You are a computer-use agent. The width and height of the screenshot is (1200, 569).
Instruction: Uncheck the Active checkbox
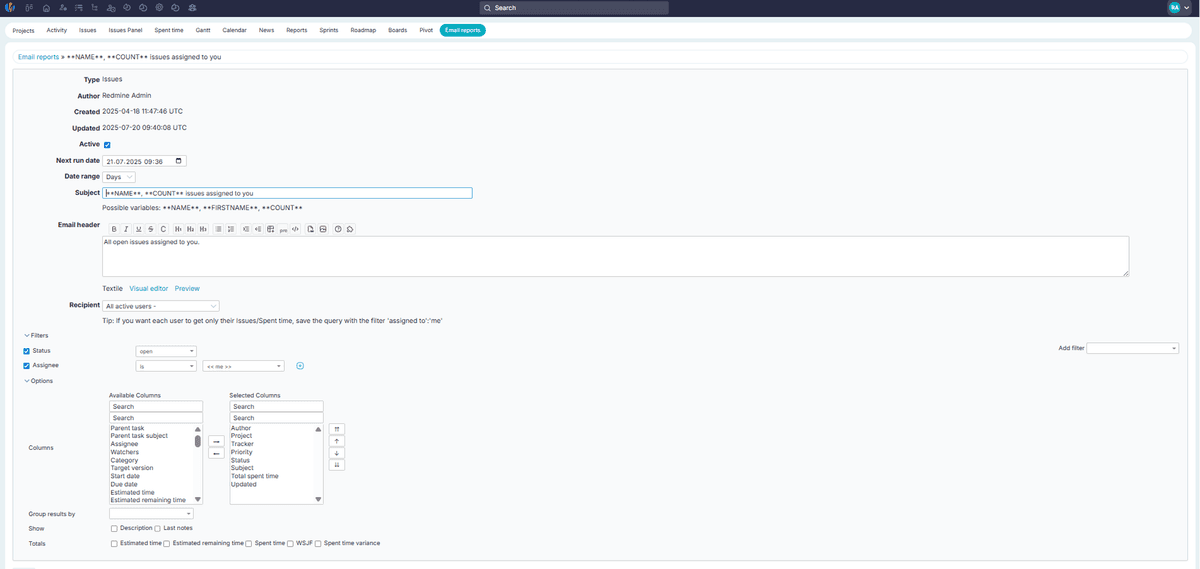[107, 145]
